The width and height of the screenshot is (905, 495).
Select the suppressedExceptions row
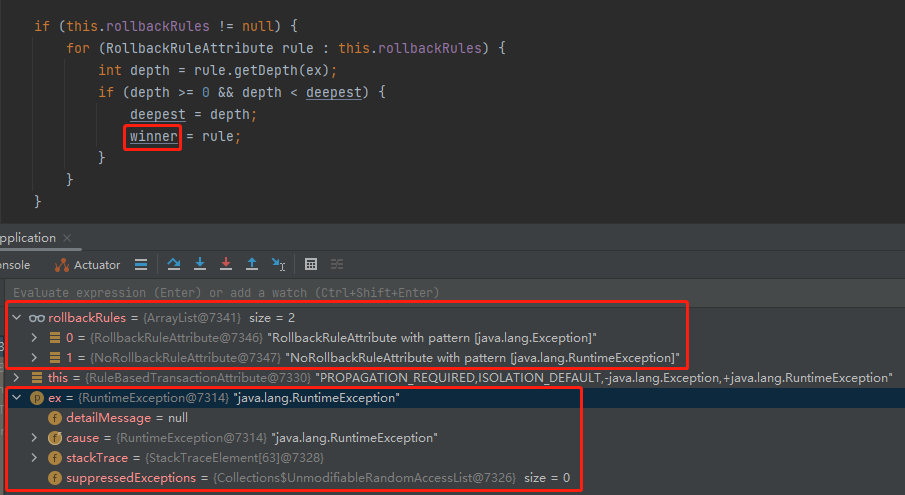coord(452,478)
